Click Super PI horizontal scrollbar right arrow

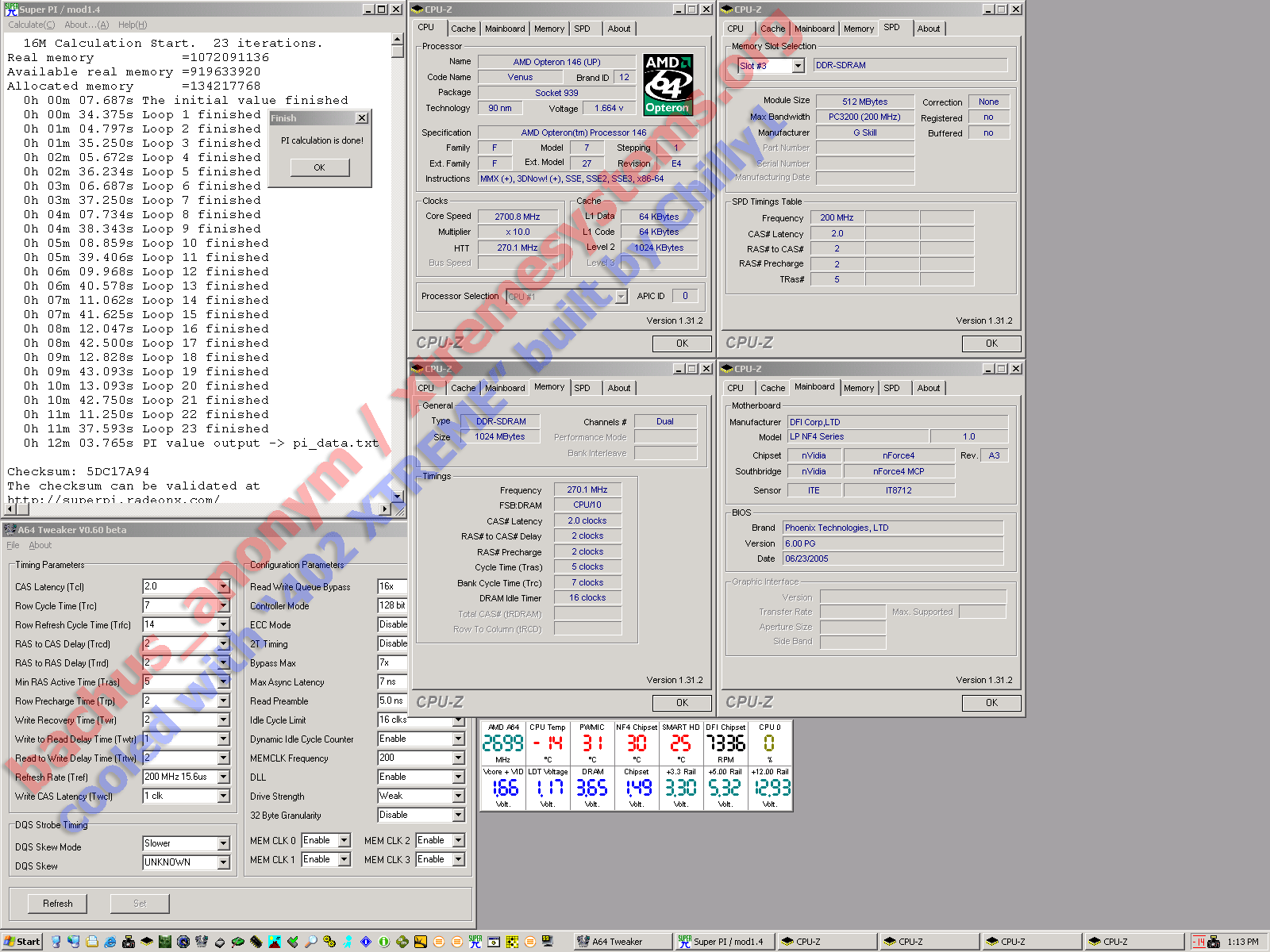coord(385,509)
